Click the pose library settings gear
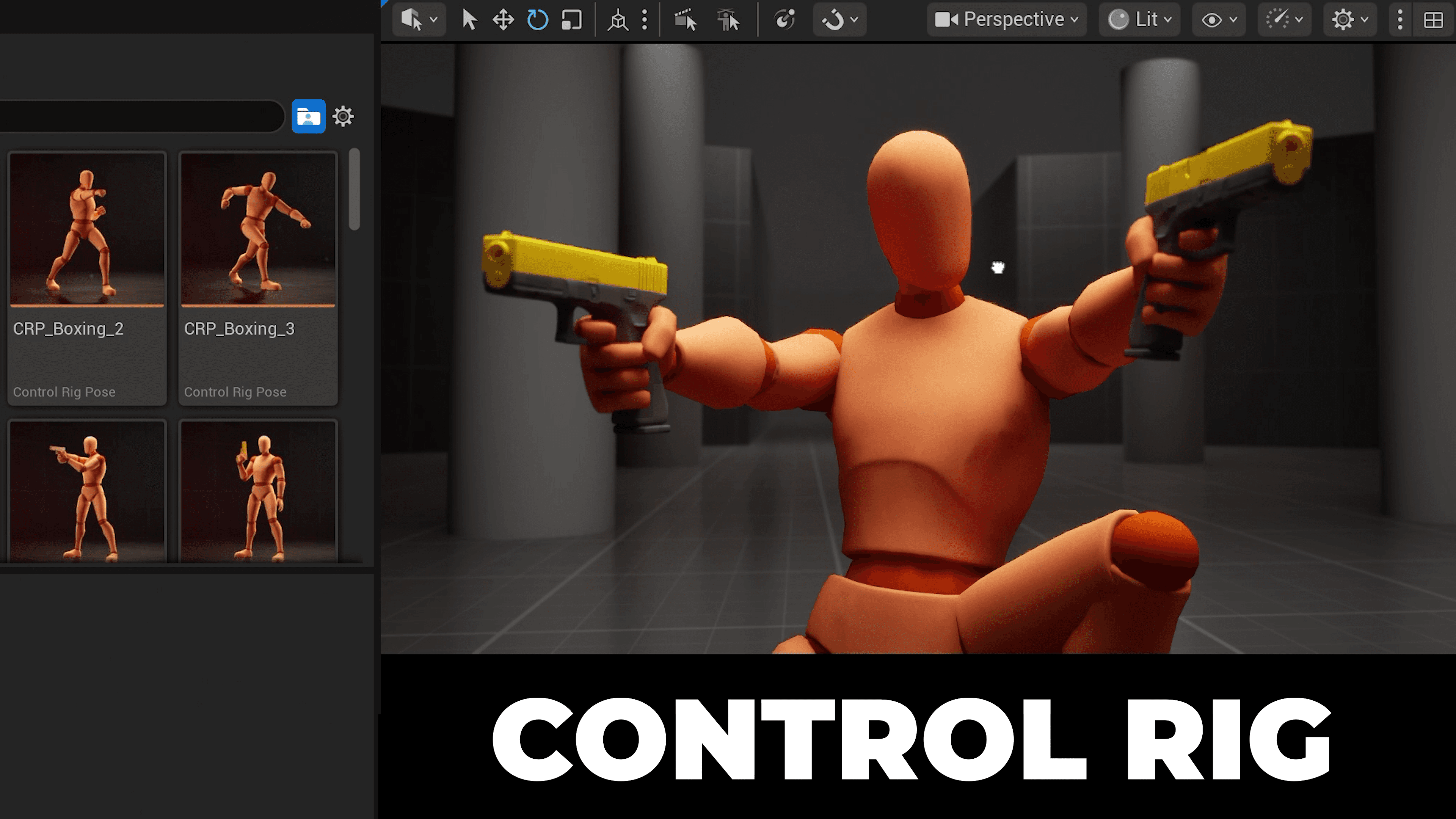The height and width of the screenshot is (819, 1456). 343,116
